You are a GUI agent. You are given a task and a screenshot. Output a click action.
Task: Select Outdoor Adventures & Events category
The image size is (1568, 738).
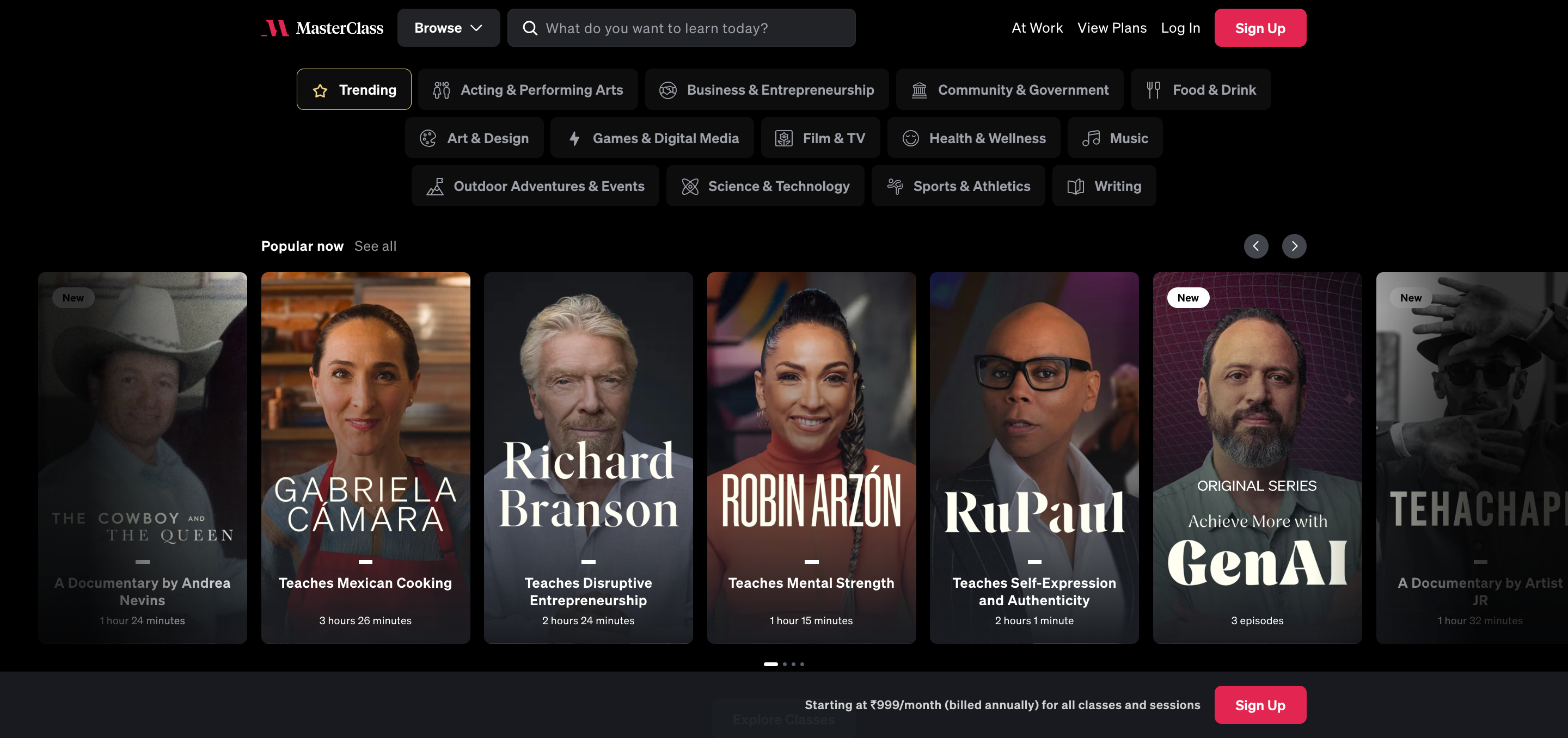tap(535, 186)
